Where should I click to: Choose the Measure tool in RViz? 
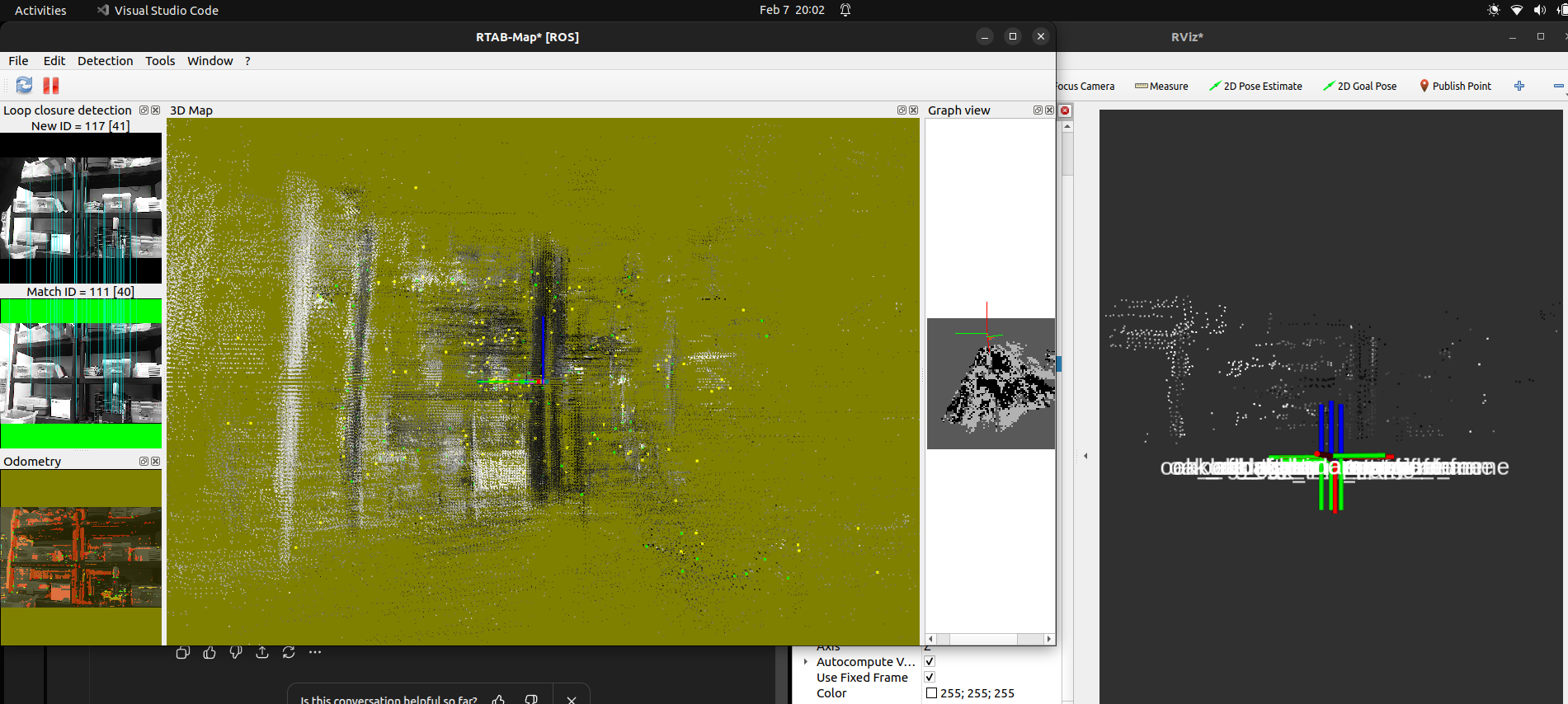(x=1161, y=86)
